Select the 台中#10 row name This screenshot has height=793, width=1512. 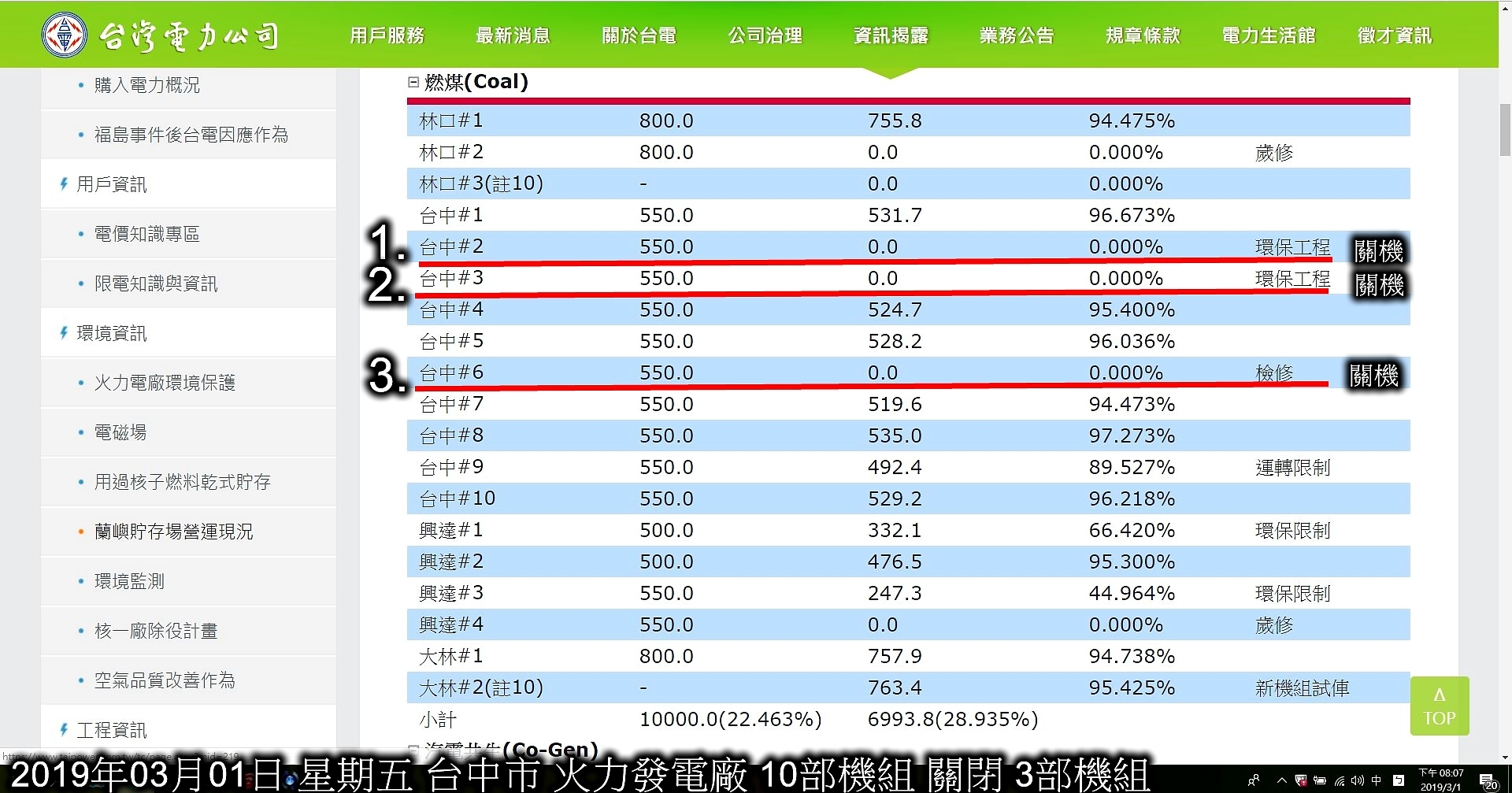458,498
